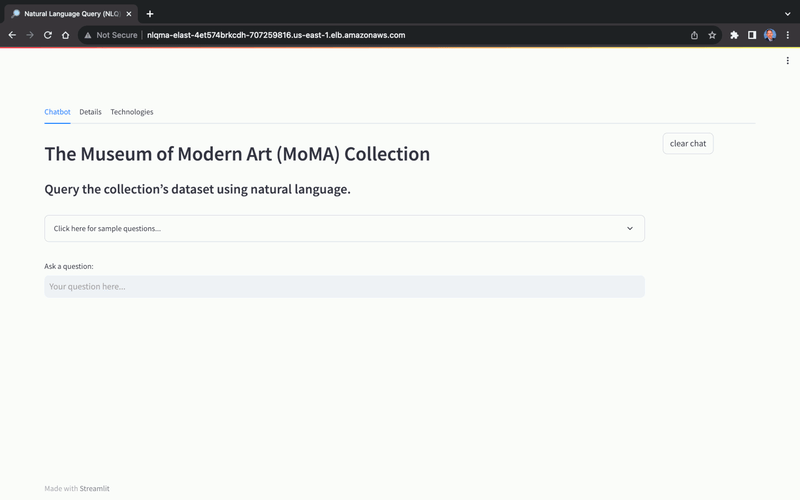Open the Technologies tab
This screenshot has width=800, height=500.
tap(132, 112)
